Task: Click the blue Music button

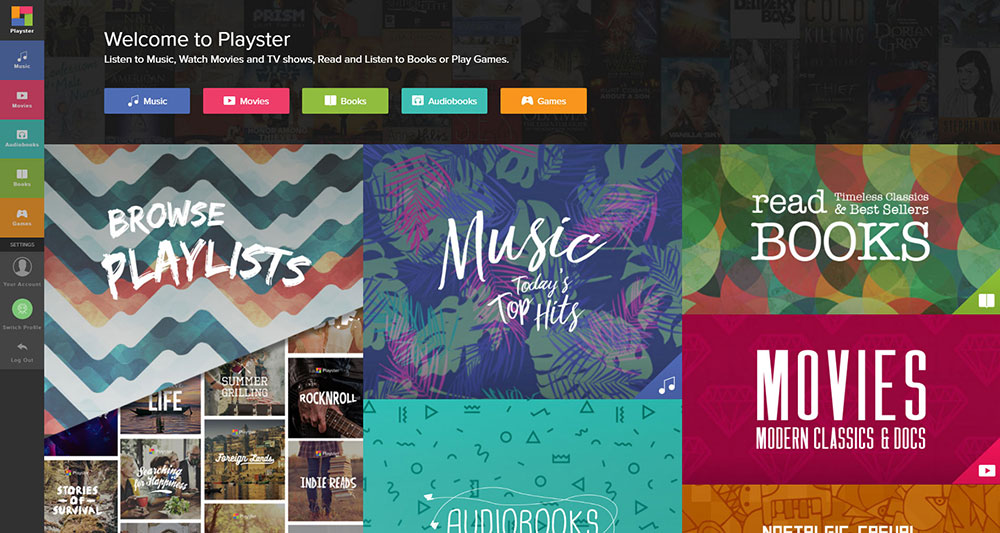Action: [x=147, y=101]
